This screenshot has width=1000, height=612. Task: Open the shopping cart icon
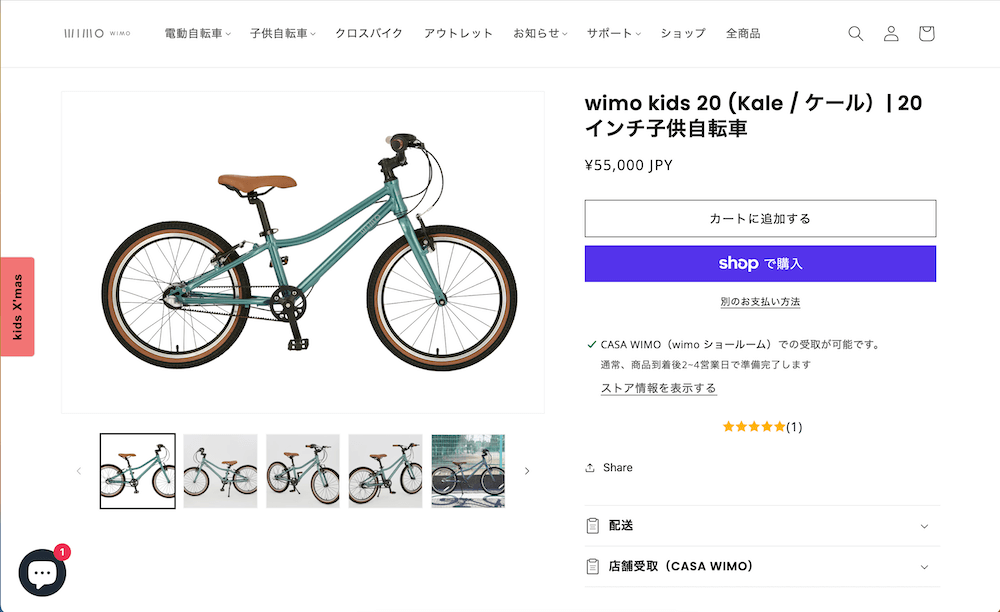(x=926, y=33)
